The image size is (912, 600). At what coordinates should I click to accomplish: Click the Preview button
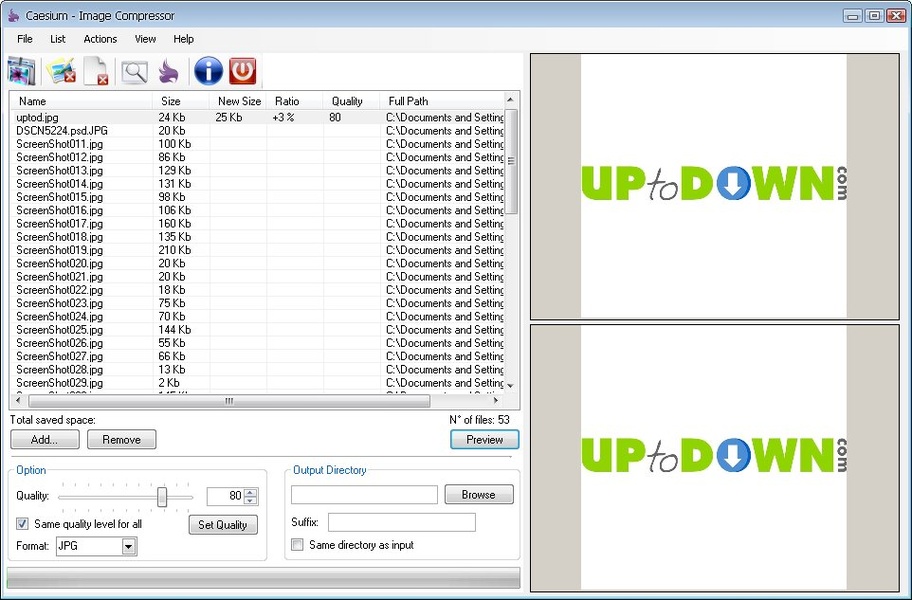(484, 440)
